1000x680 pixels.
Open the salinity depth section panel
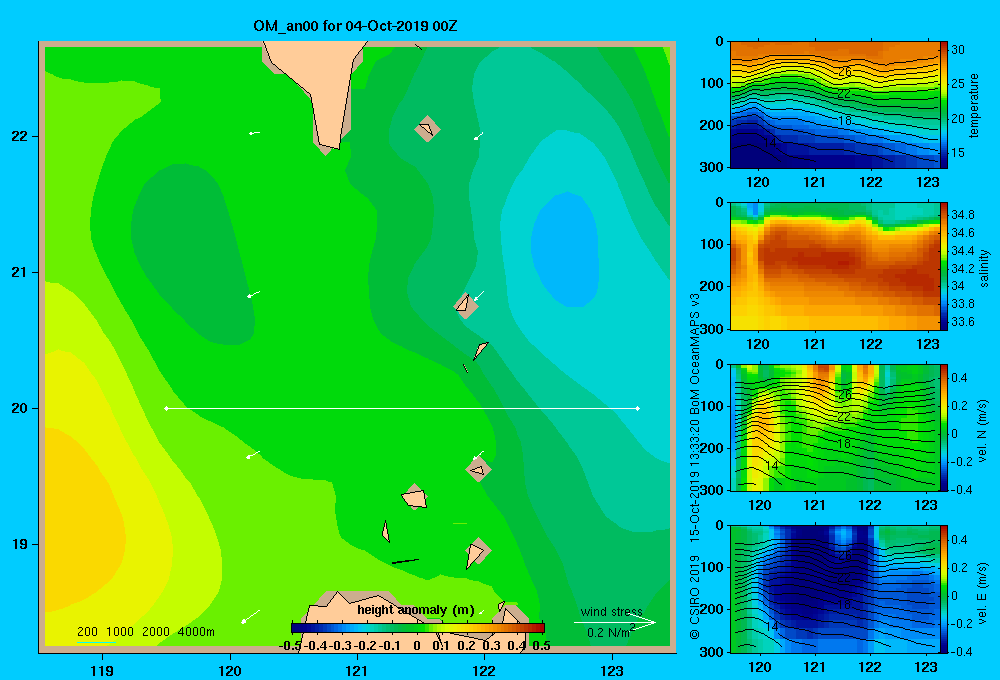835,266
